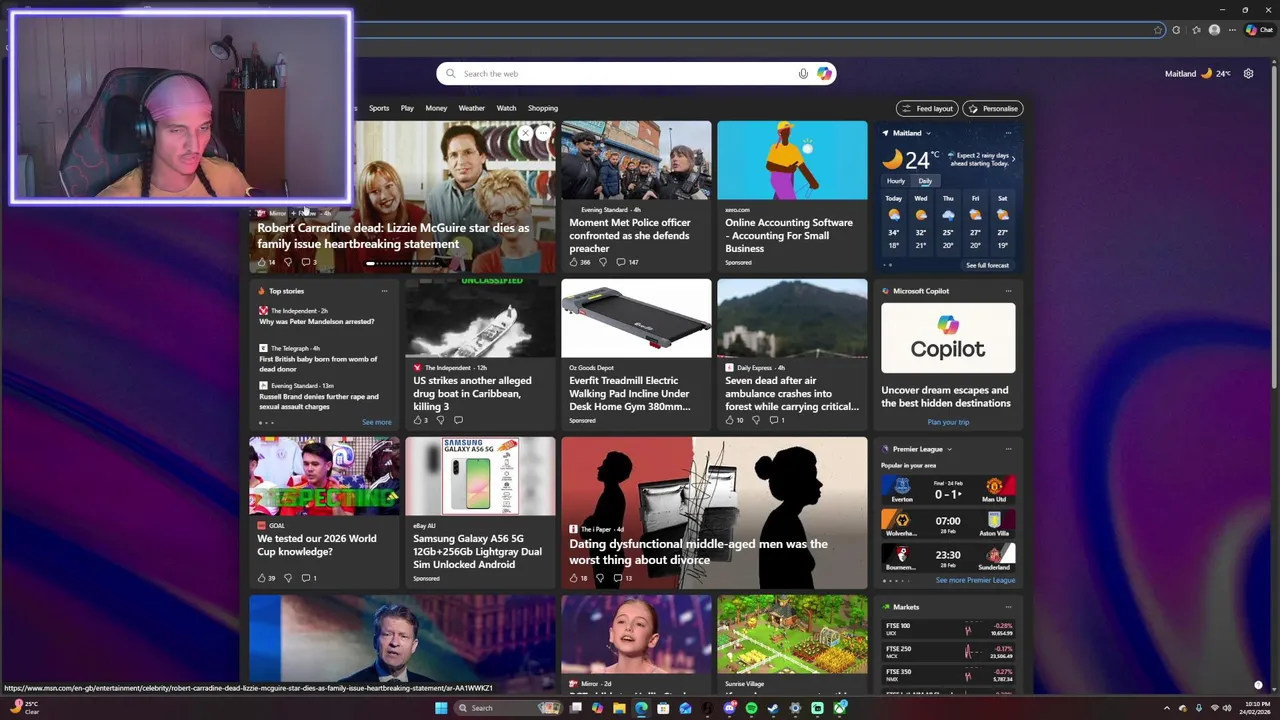Click See more Premier League link
The width and height of the screenshot is (1280, 720).
975,580
